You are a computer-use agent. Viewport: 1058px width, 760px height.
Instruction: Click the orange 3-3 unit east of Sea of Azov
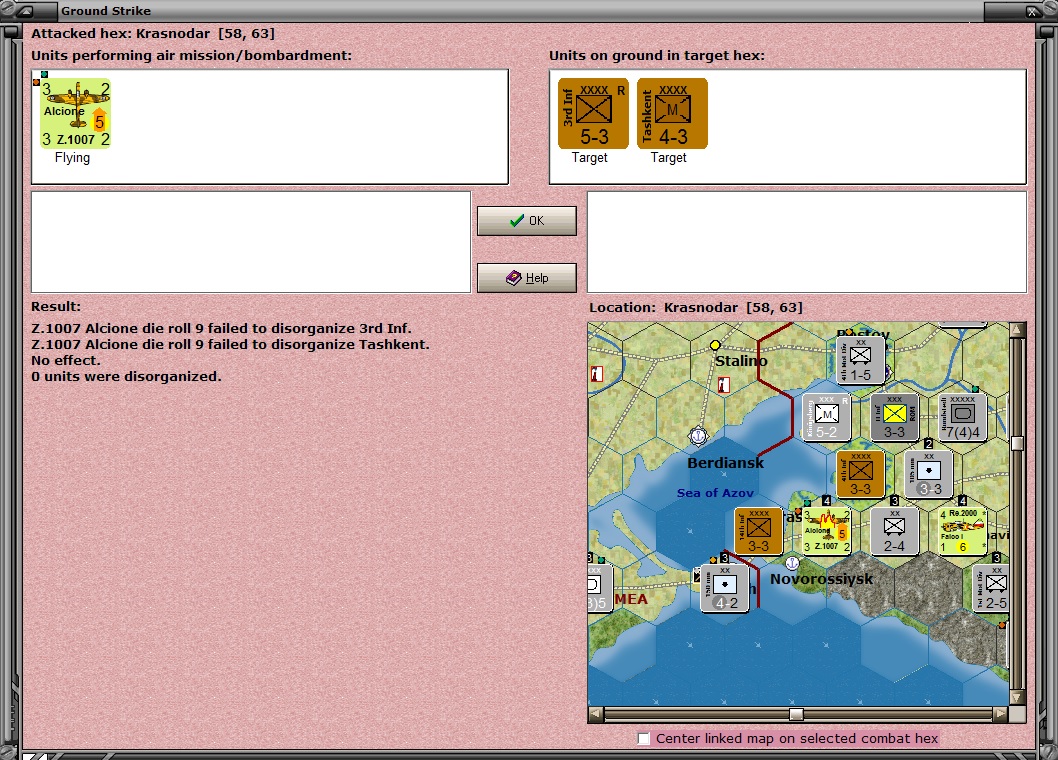860,474
